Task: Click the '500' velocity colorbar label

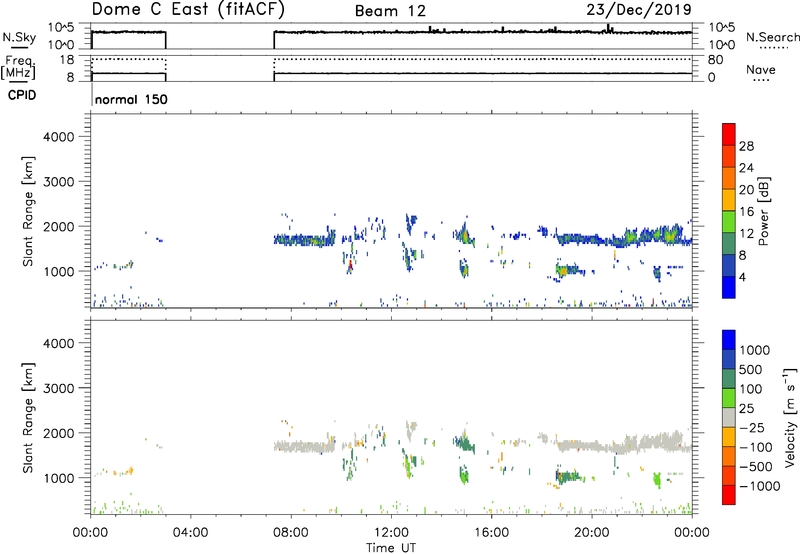Action: pyautogui.click(x=751, y=370)
